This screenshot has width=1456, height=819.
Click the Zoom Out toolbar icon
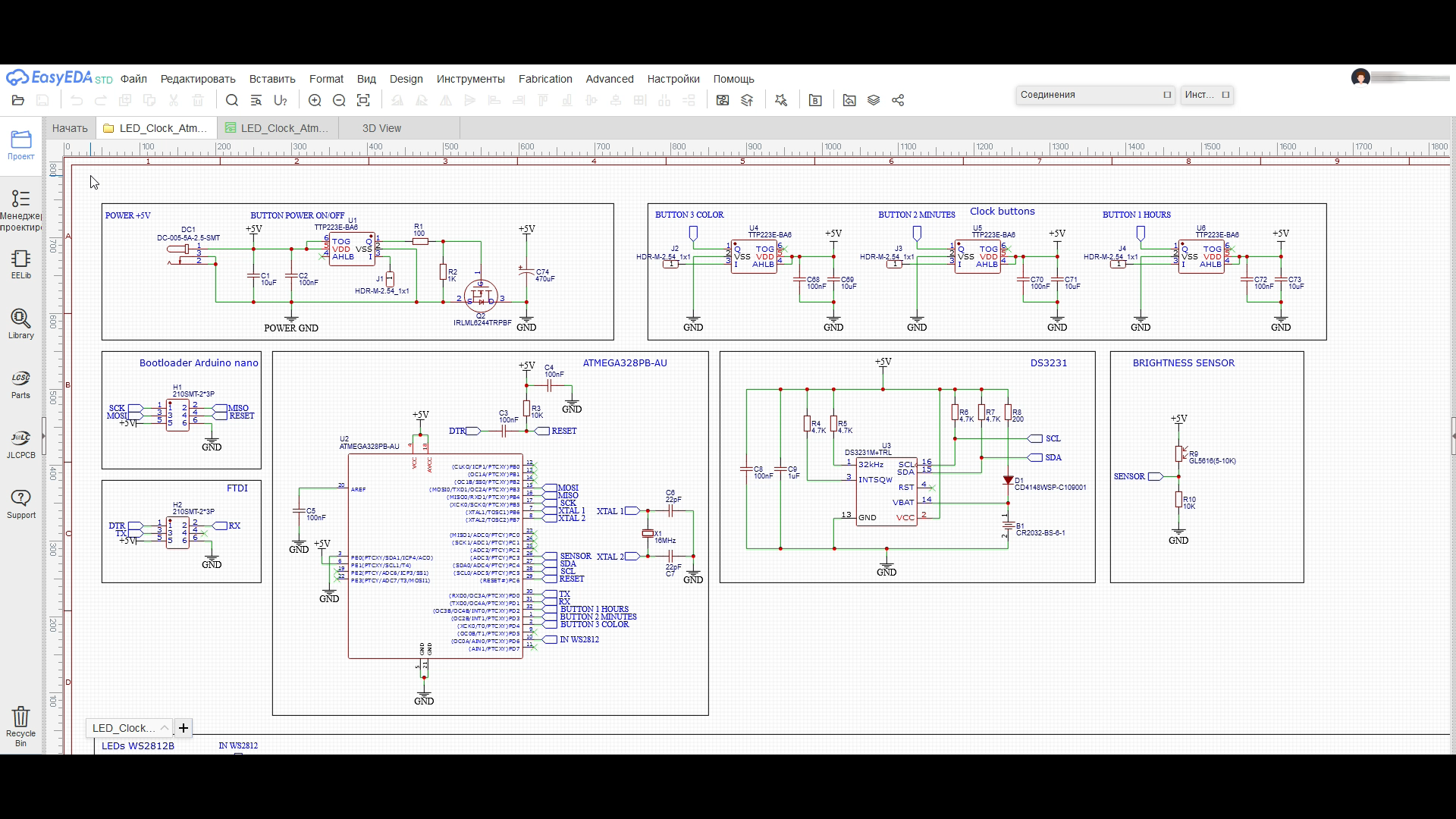click(x=339, y=100)
